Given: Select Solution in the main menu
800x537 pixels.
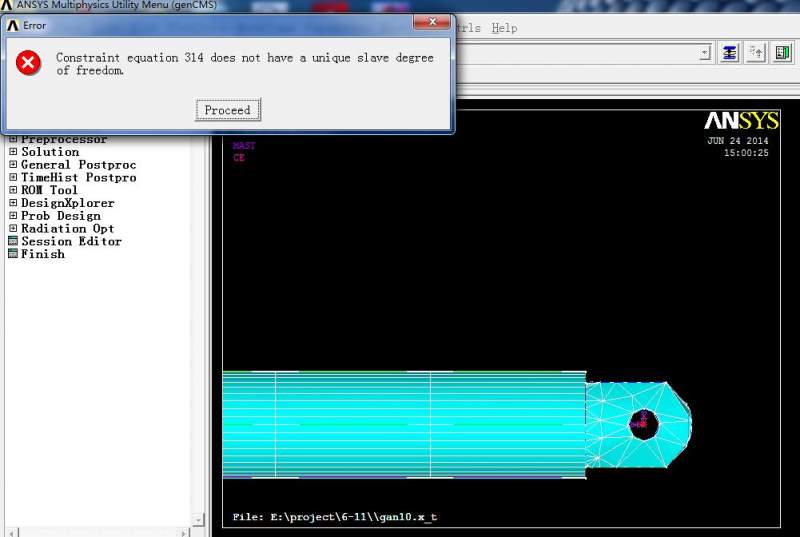Looking at the screenshot, I should pyautogui.click(x=50, y=151).
